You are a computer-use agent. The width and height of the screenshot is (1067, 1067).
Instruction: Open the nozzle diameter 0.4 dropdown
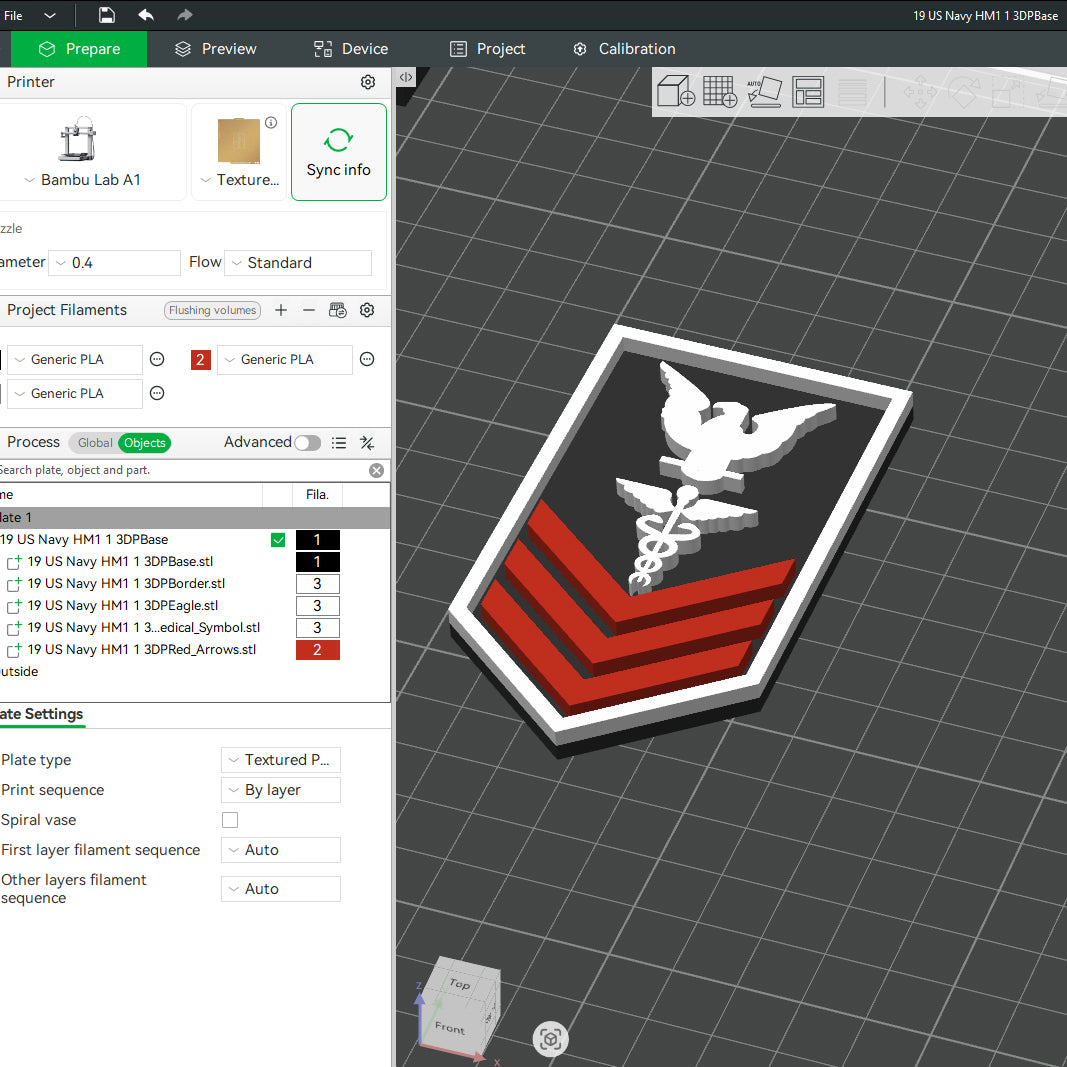click(x=114, y=263)
